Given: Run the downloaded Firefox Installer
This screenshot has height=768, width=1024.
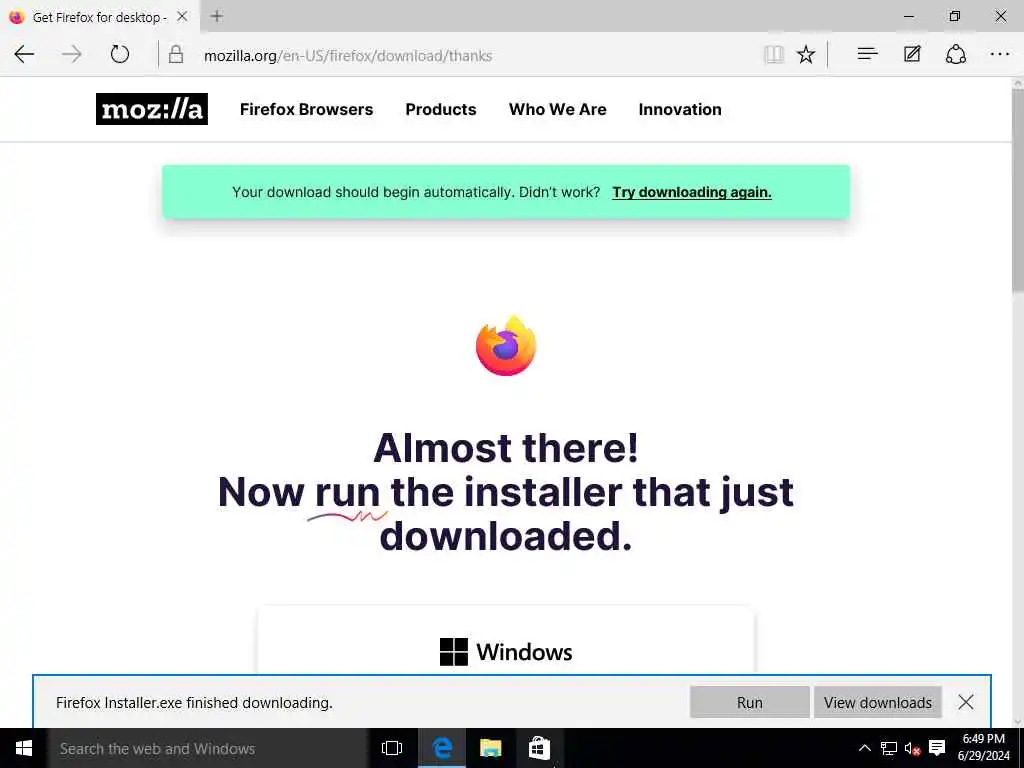Looking at the screenshot, I should click(x=750, y=702).
